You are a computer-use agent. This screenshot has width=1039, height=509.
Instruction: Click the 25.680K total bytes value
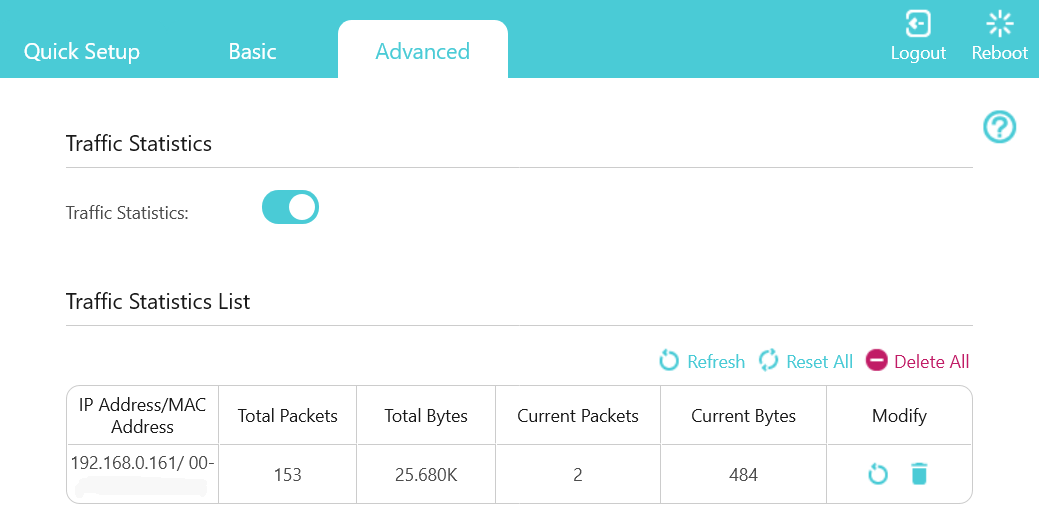pos(426,475)
